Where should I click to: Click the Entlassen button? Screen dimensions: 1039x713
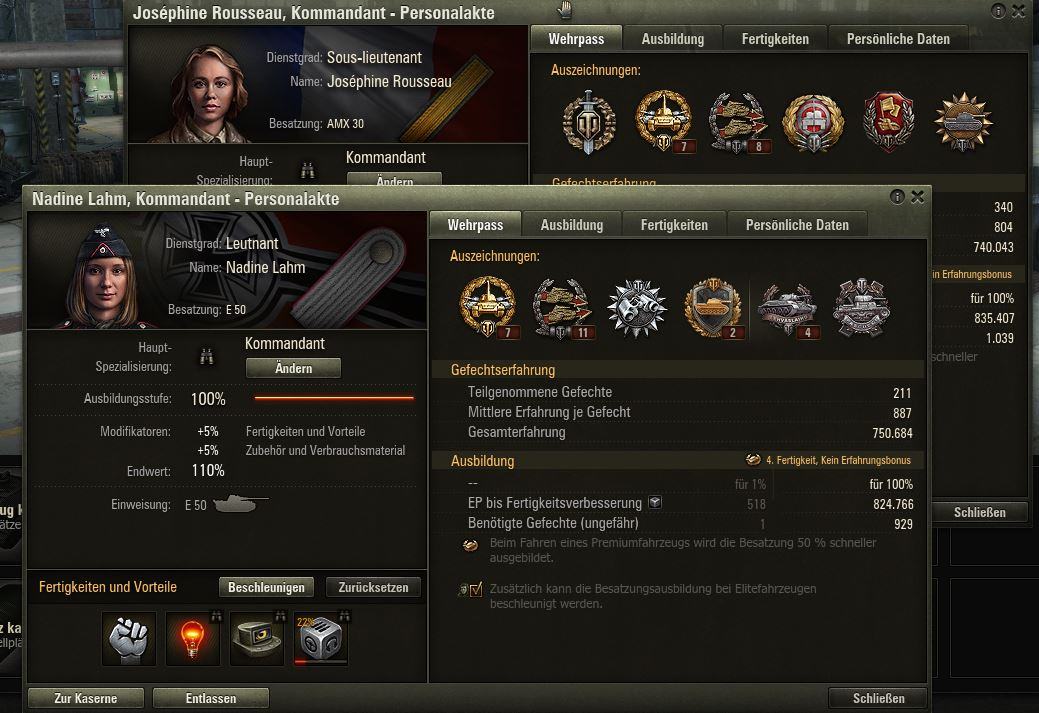click(x=211, y=698)
